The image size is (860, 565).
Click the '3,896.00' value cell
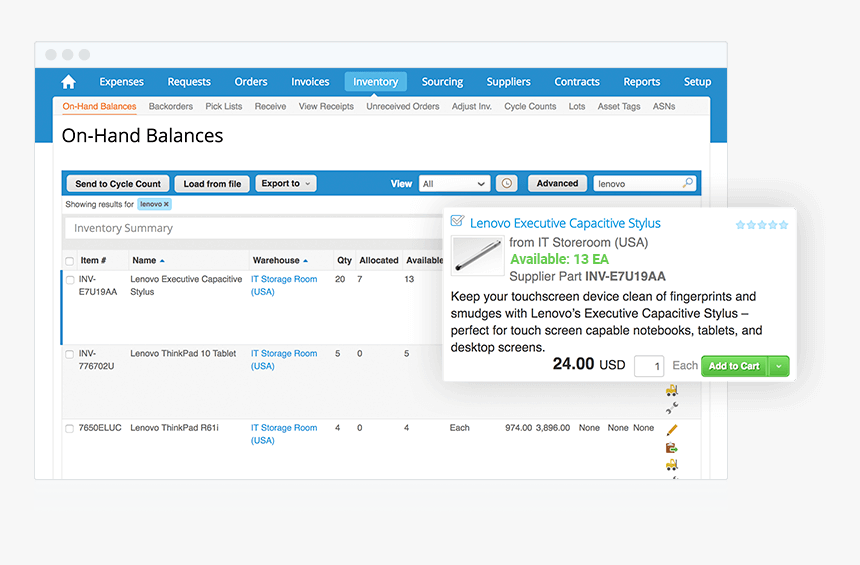pyautogui.click(x=553, y=428)
